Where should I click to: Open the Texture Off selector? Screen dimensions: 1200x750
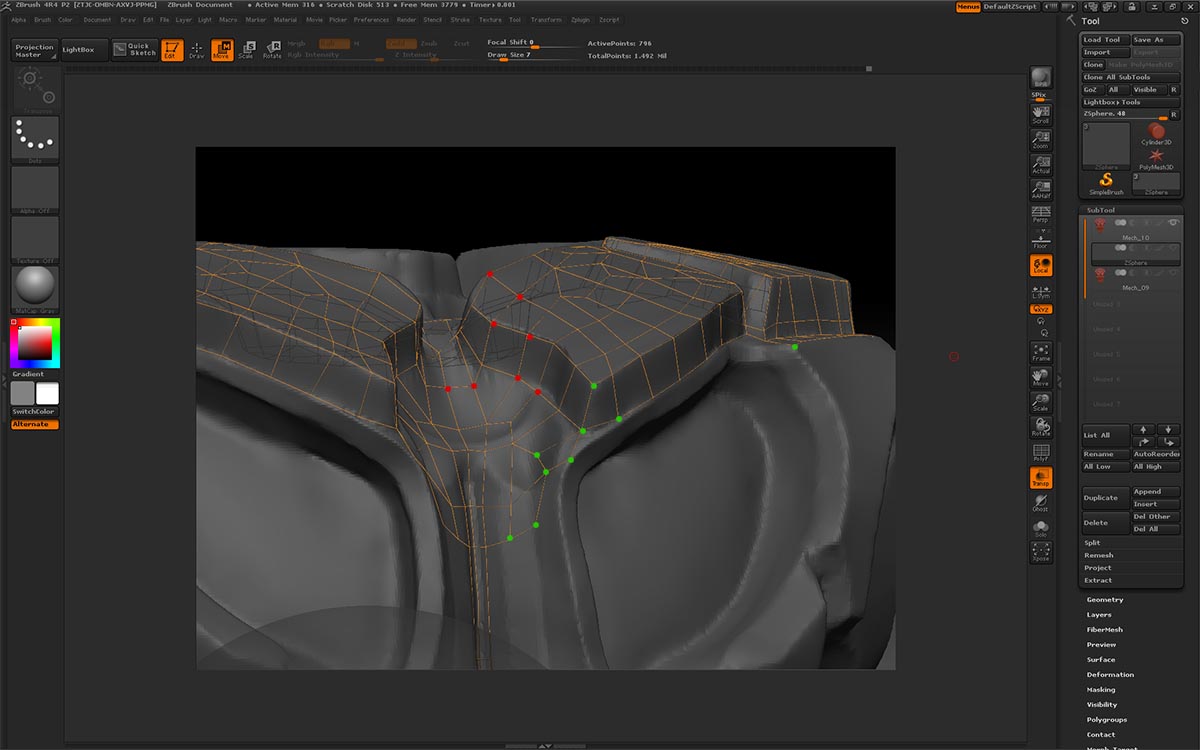click(35, 239)
